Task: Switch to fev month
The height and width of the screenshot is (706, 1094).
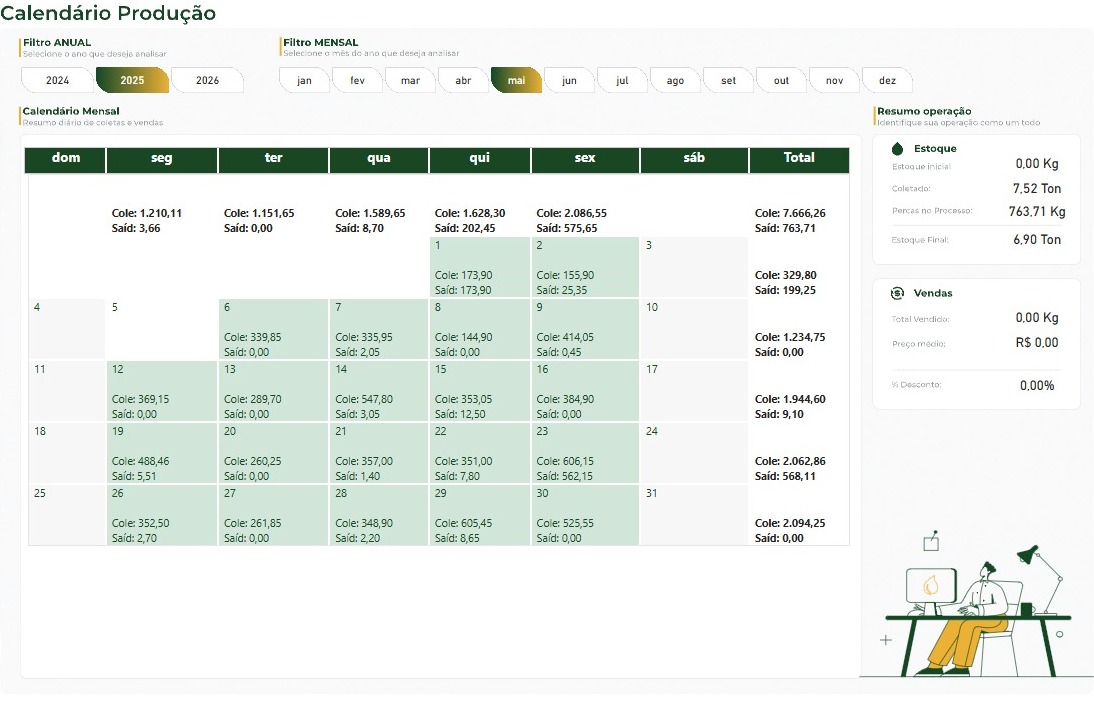Action: [x=357, y=80]
